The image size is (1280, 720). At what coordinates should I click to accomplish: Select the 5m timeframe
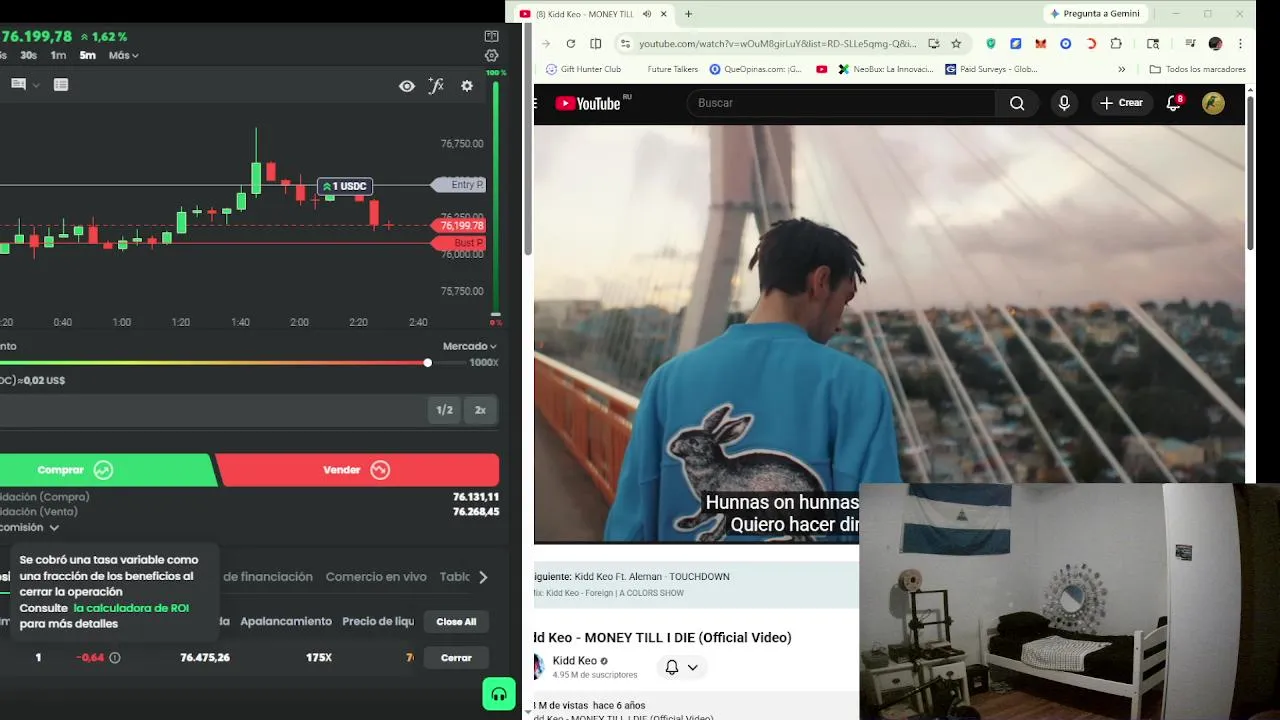click(x=88, y=55)
